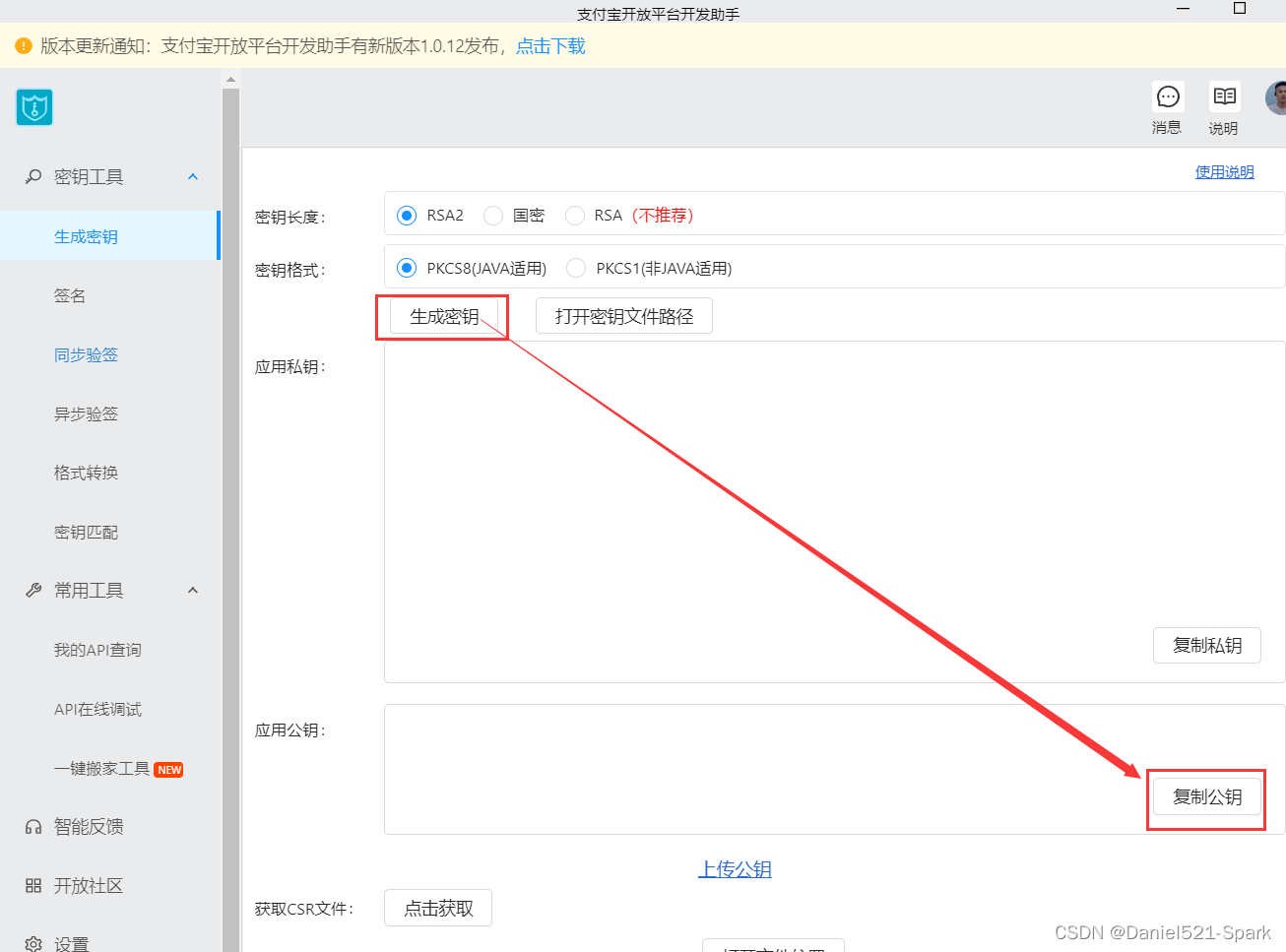Click the 复制公钥 button

pos(1207,797)
